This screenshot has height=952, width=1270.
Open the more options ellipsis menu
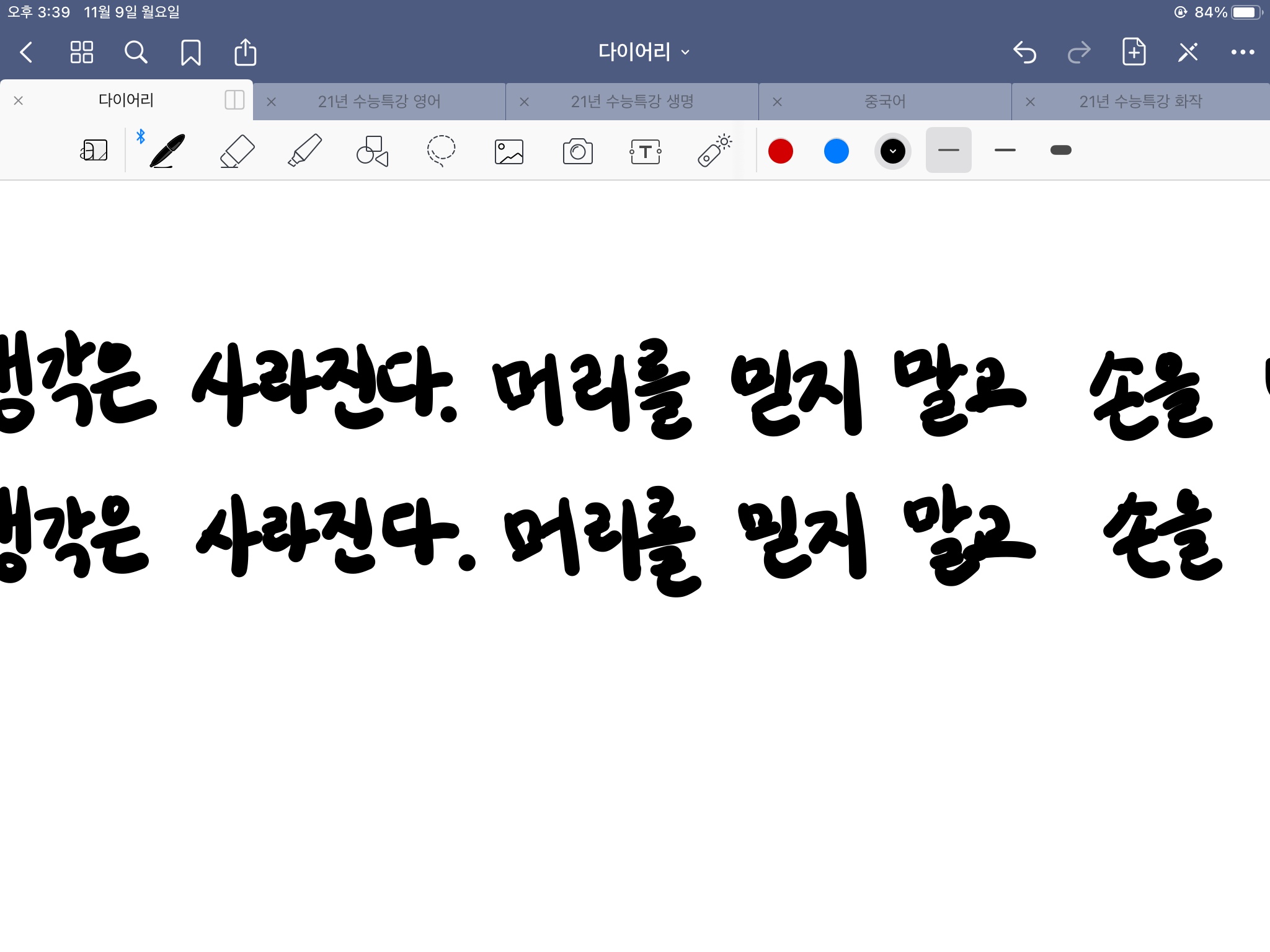[1242, 52]
